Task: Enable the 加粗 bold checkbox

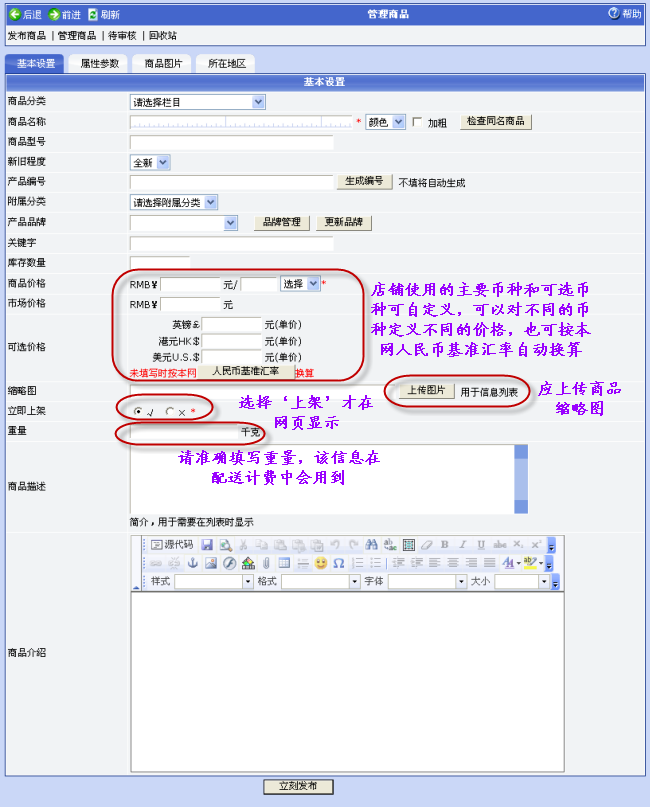Action: pyautogui.click(x=417, y=122)
